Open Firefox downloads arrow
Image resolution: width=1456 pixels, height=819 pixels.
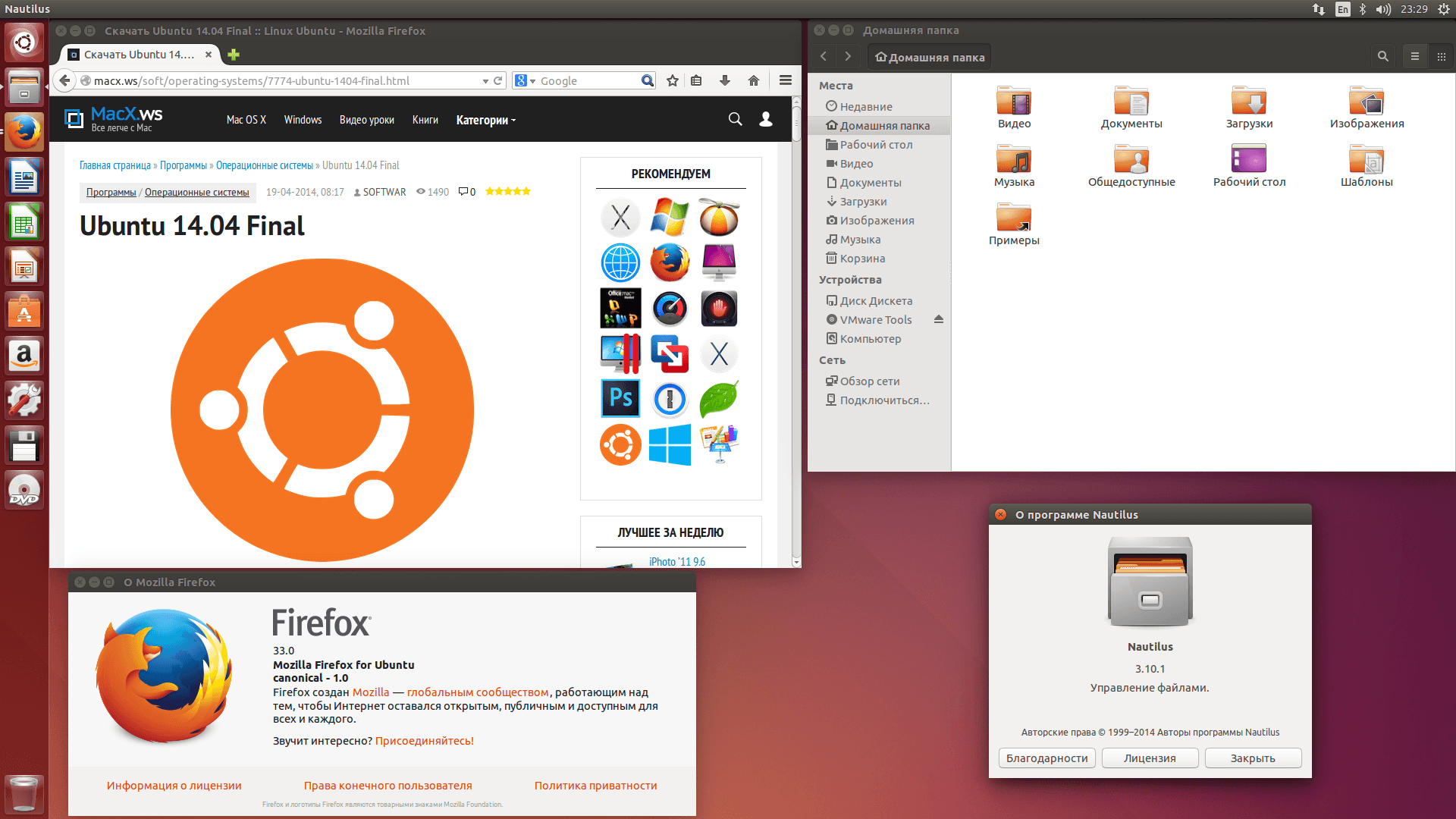pyautogui.click(x=725, y=80)
